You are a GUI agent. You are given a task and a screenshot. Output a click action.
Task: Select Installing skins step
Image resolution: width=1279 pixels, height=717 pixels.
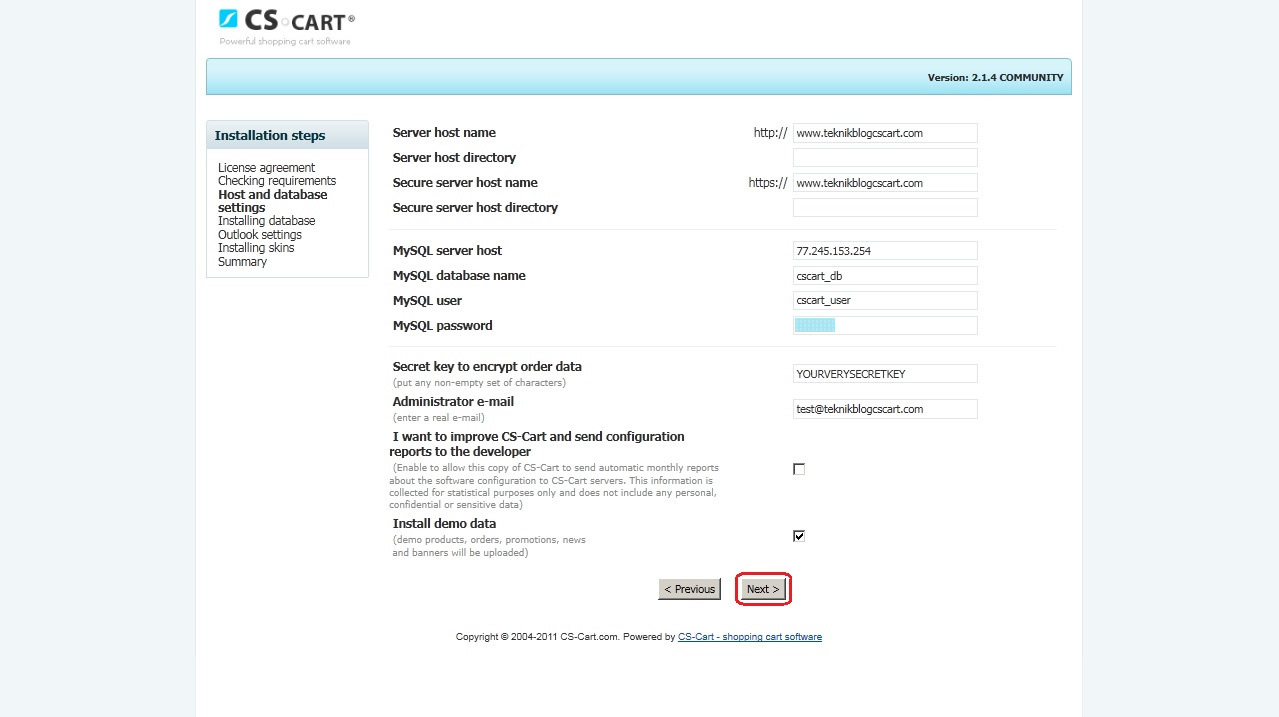[x=256, y=248]
